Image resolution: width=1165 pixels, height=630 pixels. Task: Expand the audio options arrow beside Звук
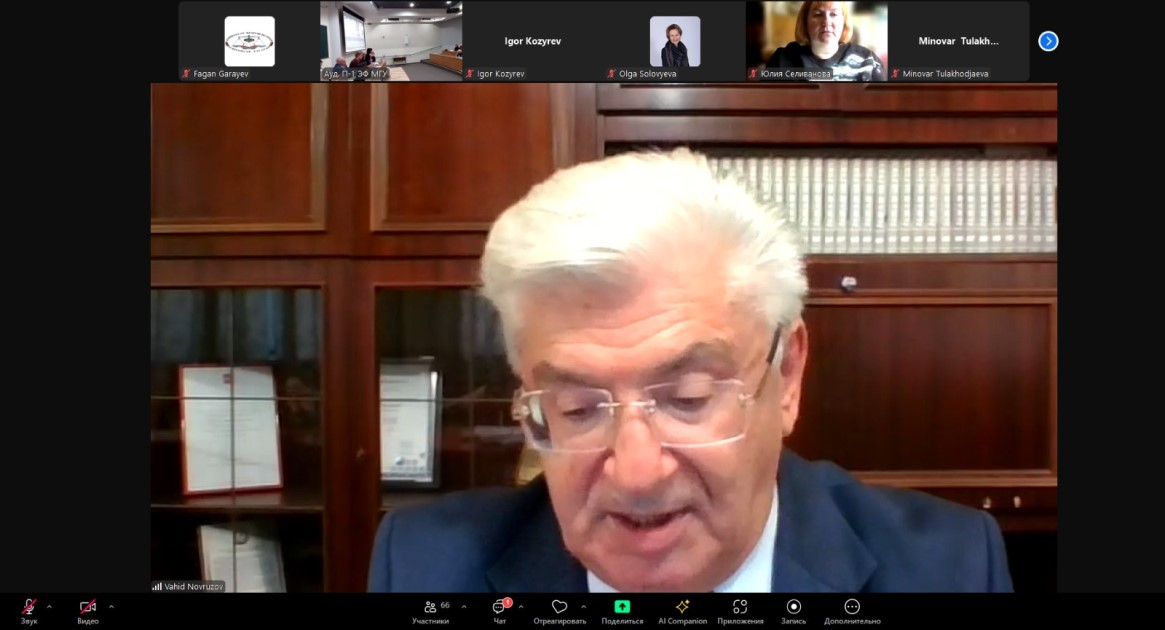(x=49, y=606)
